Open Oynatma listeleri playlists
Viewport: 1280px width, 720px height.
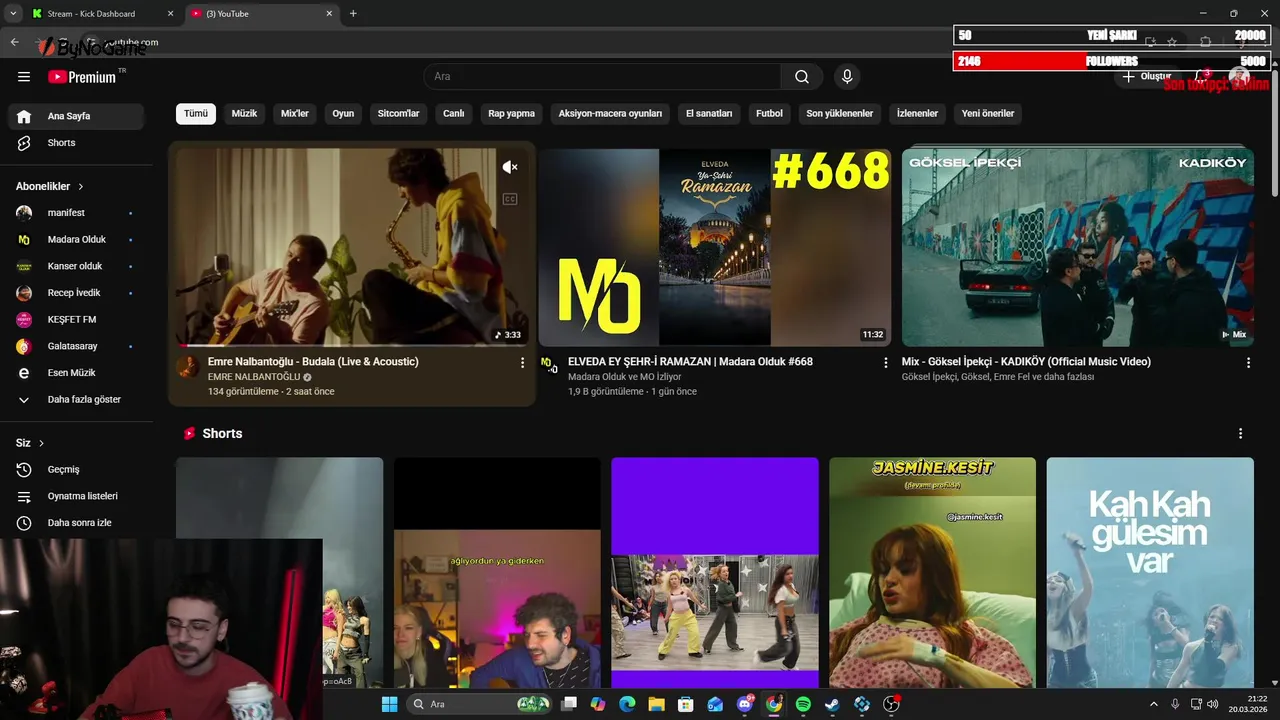click(76, 496)
